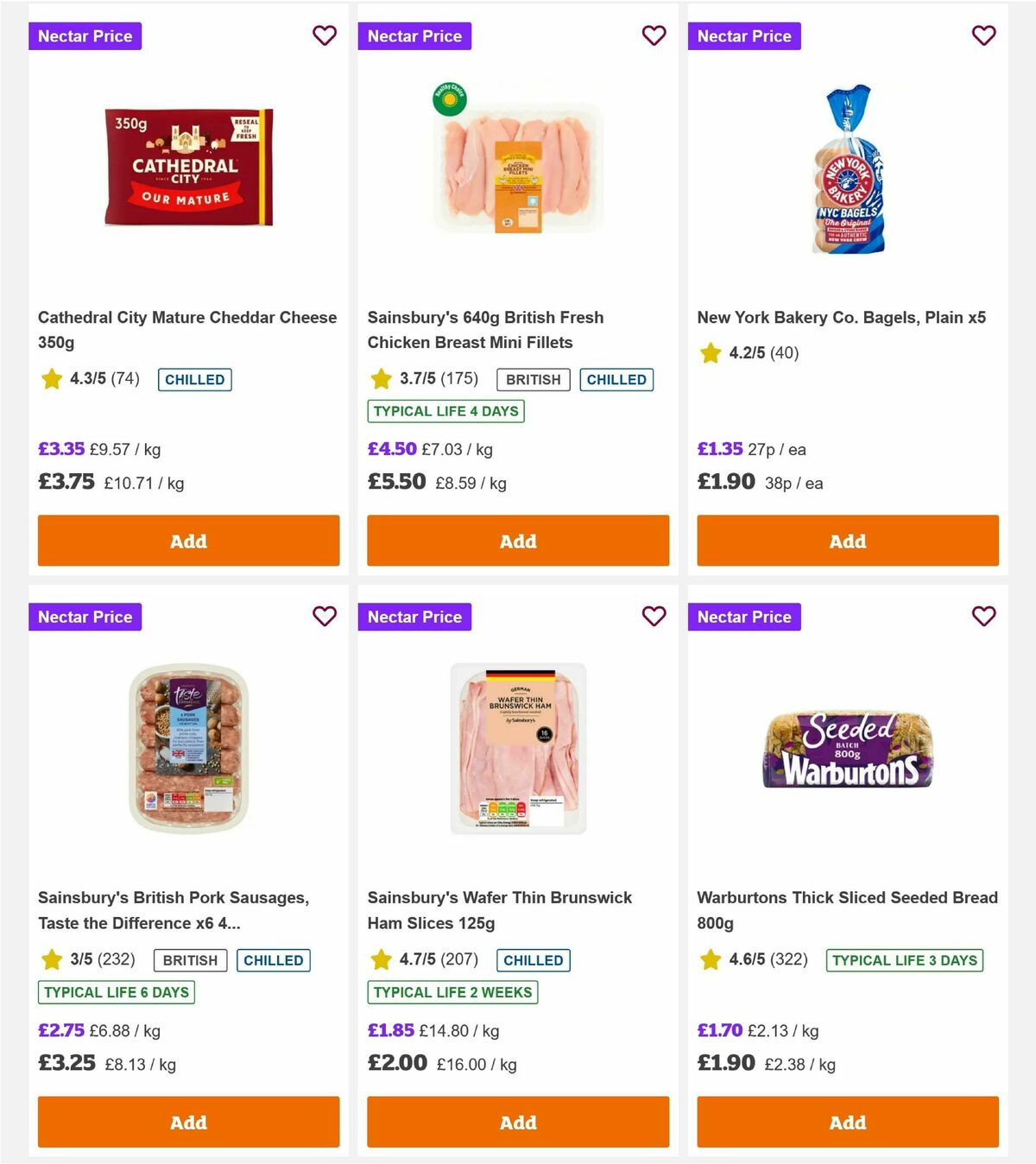Viewport: 1036px width, 1164px height.
Task: Favourite the British Pork Sausages Taste the Difference
Action: [x=325, y=617]
